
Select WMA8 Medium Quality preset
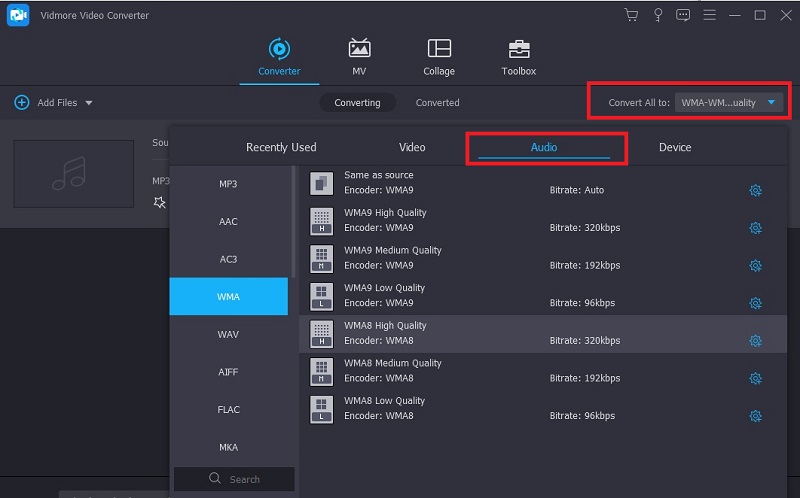pos(542,371)
